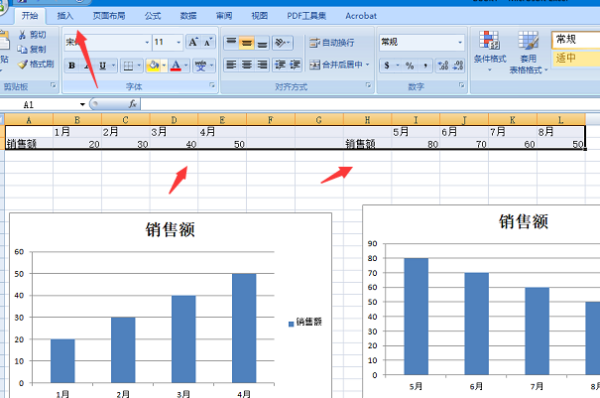600x398 pixels.
Task: Click the decrease indent icon
Action: pos(280,65)
